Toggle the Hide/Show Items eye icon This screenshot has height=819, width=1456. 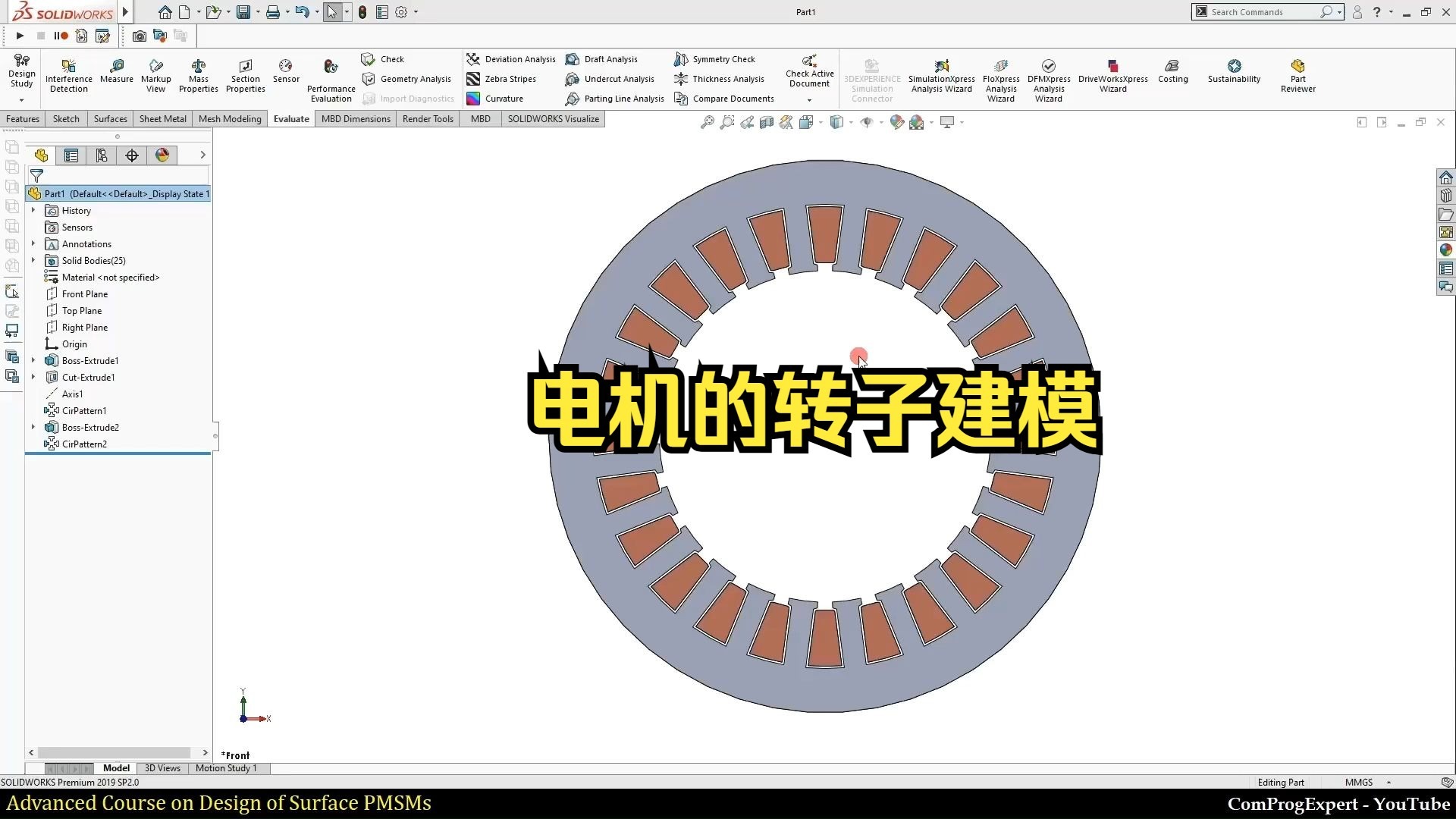[x=867, y=122]
